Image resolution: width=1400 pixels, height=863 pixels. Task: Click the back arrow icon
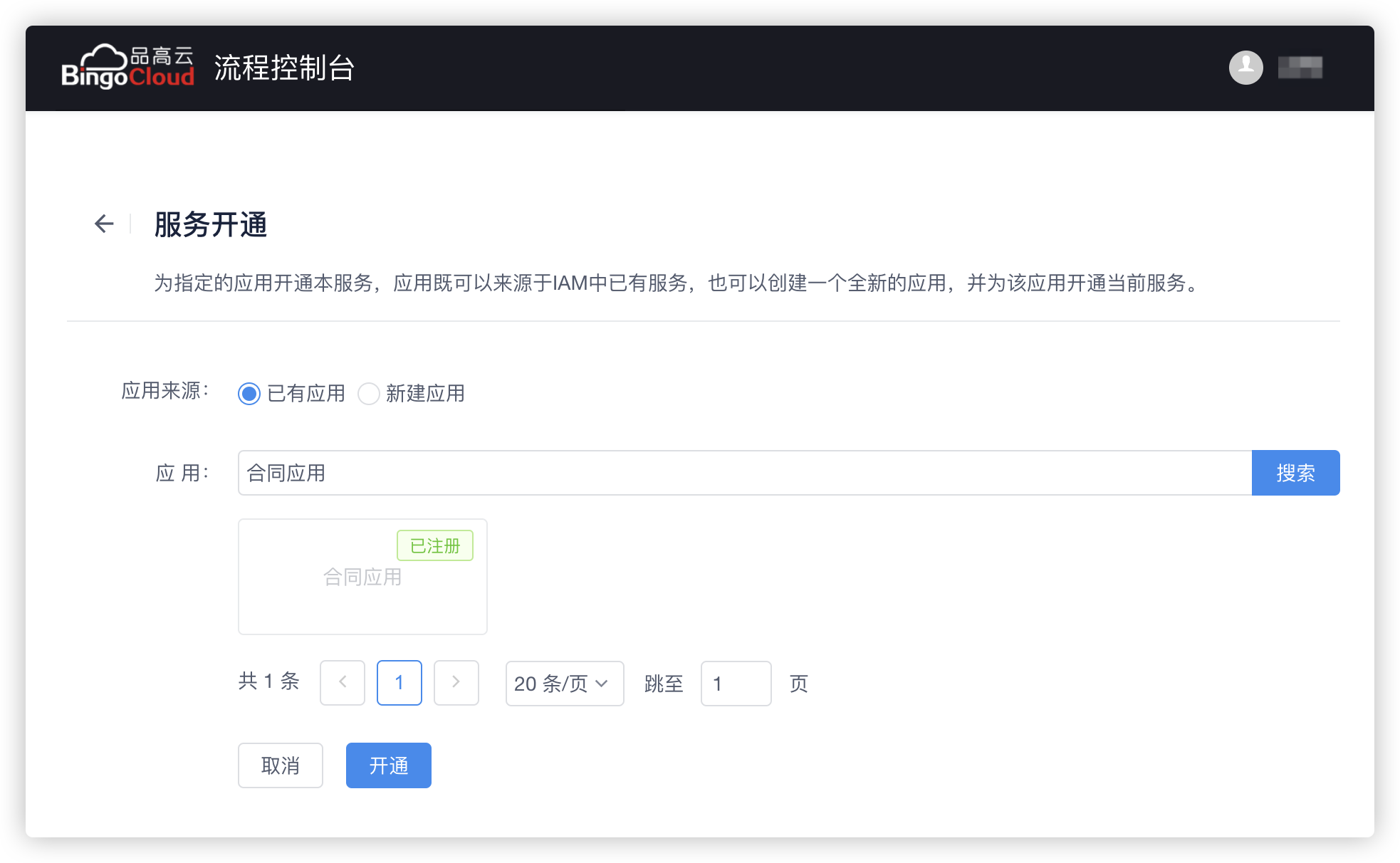[104, 224]
